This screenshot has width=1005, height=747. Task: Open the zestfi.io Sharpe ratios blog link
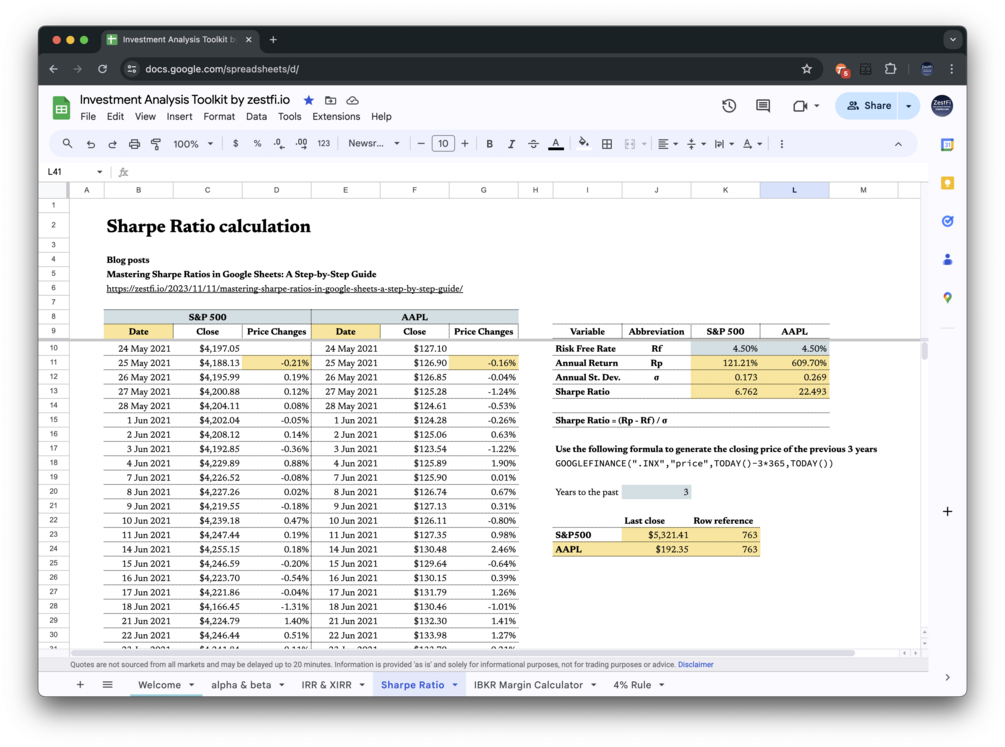tap(285, 289)
